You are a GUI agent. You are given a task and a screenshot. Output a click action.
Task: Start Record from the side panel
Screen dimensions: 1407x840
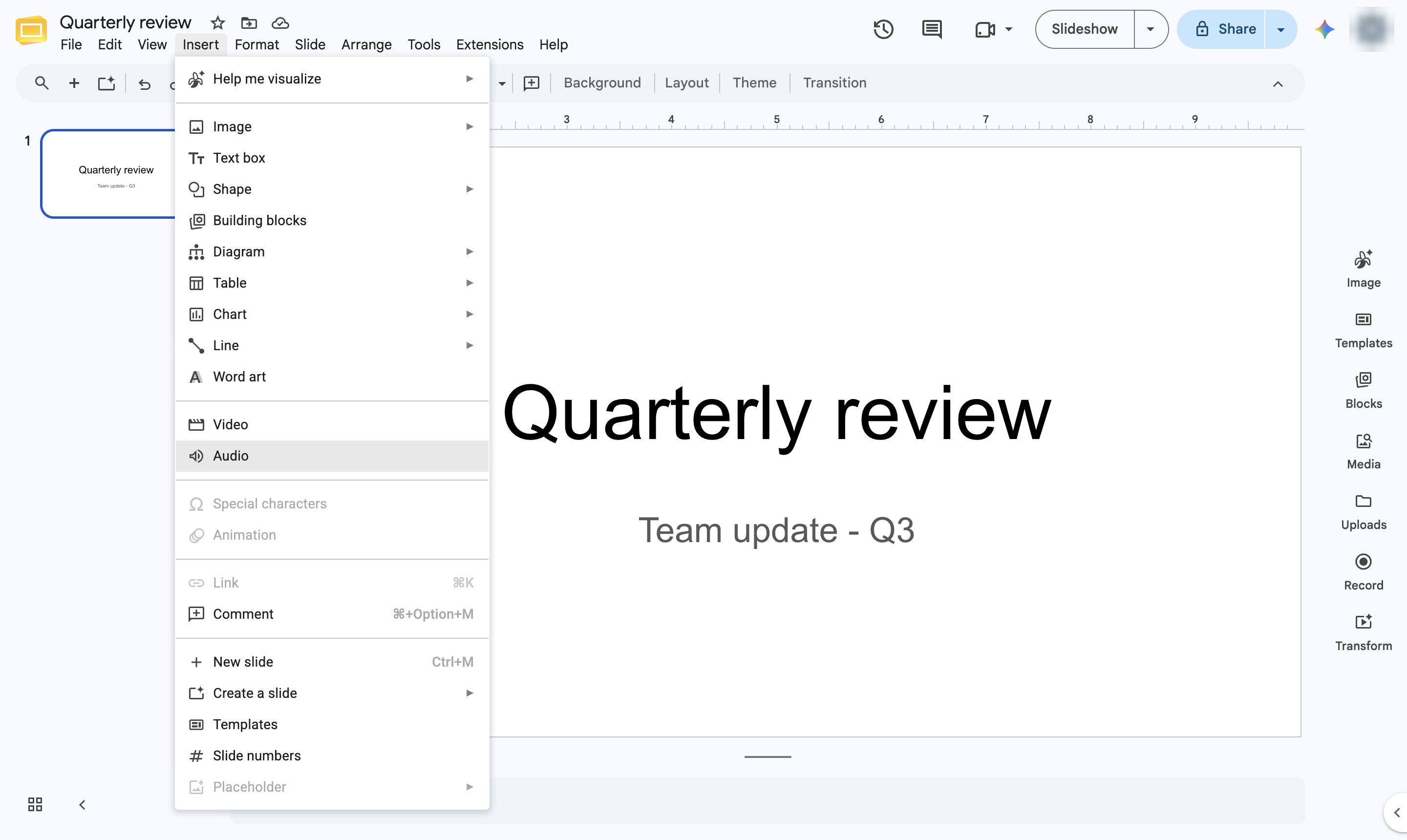click(x=1363, y=573)
